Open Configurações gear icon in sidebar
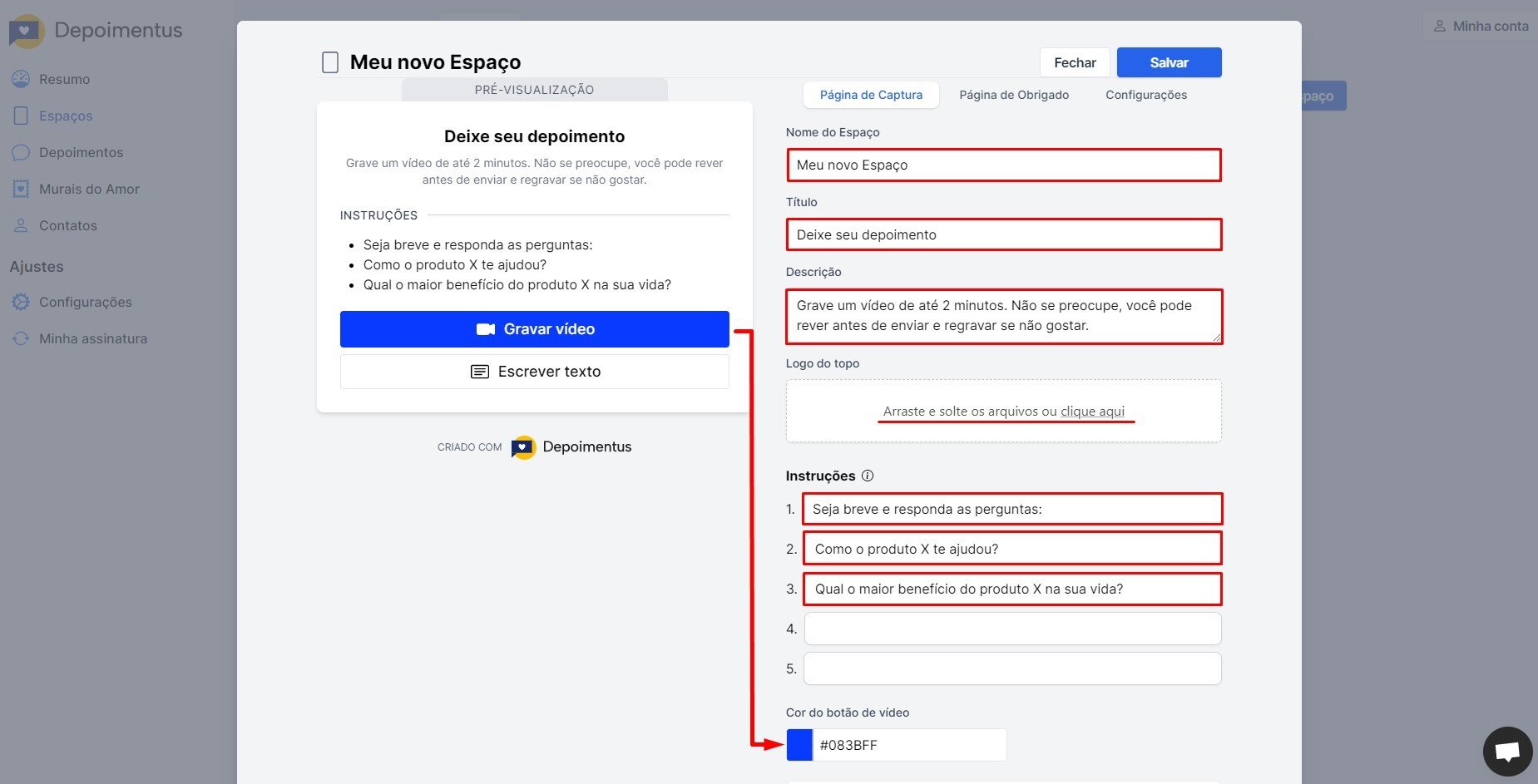The height and width of the screenshot is (784, 1538). [21, 302]
